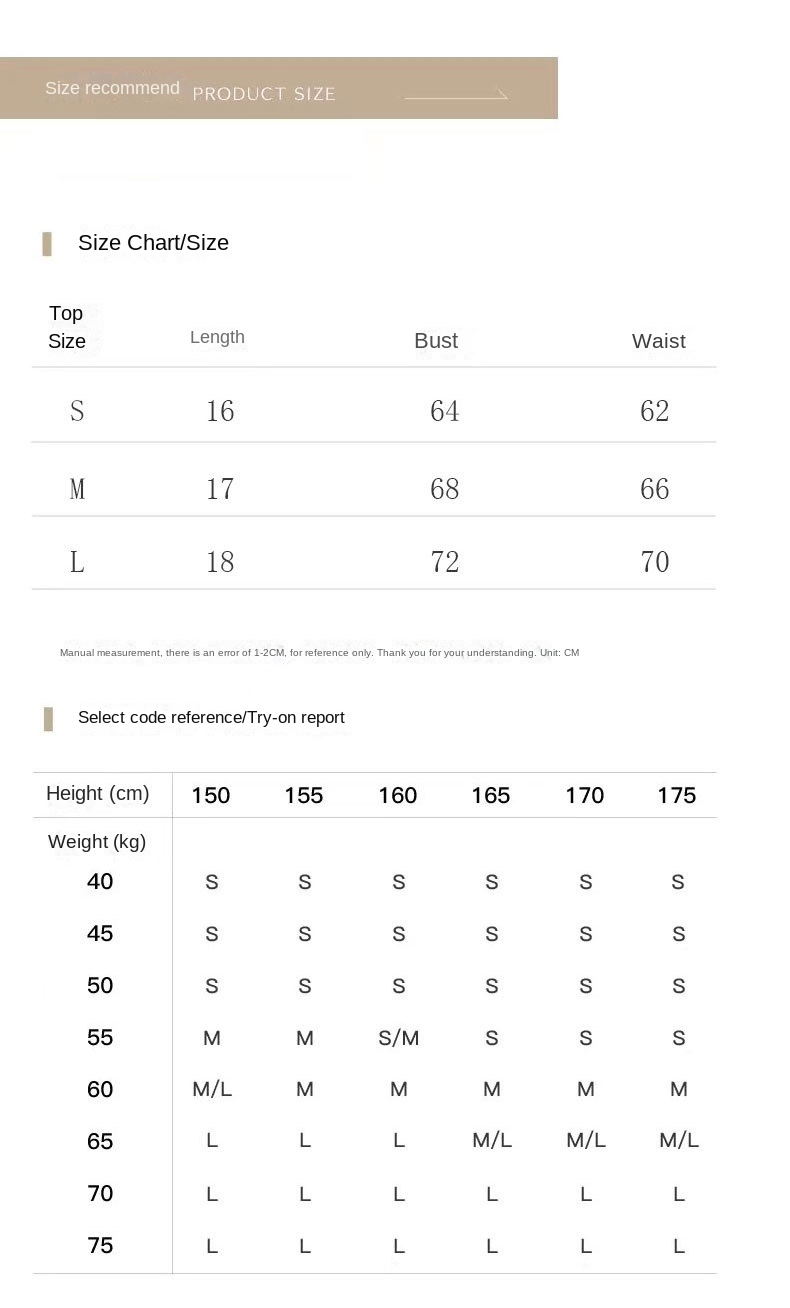Click the Bust column header
The image size is (790, 1308).
click(x=436, y=341)
